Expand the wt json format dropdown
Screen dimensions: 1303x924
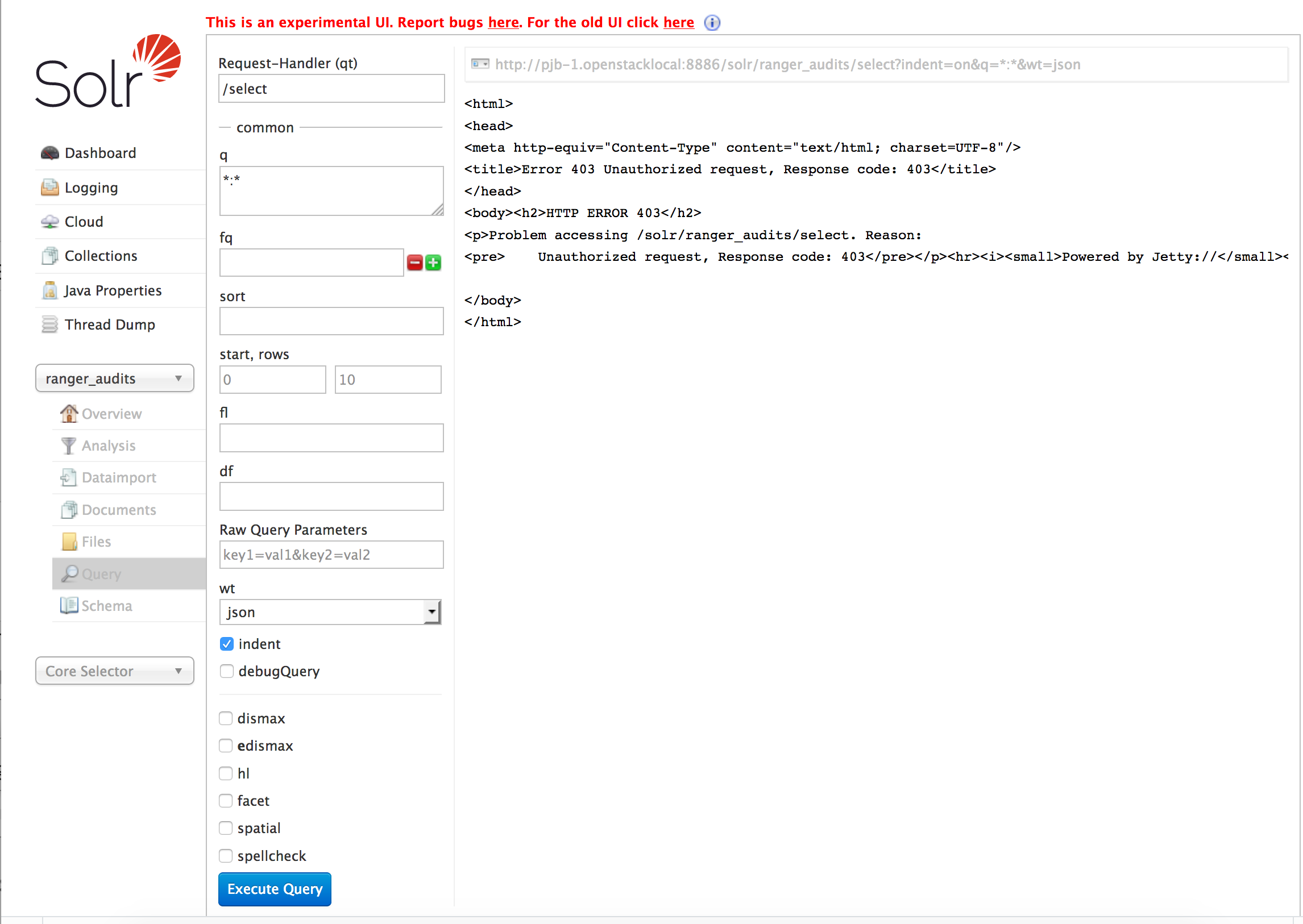pos(331,612)
